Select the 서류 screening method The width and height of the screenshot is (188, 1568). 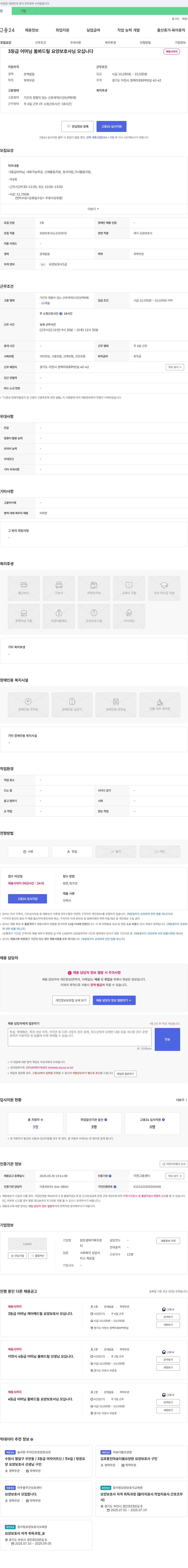pos(28,852)
